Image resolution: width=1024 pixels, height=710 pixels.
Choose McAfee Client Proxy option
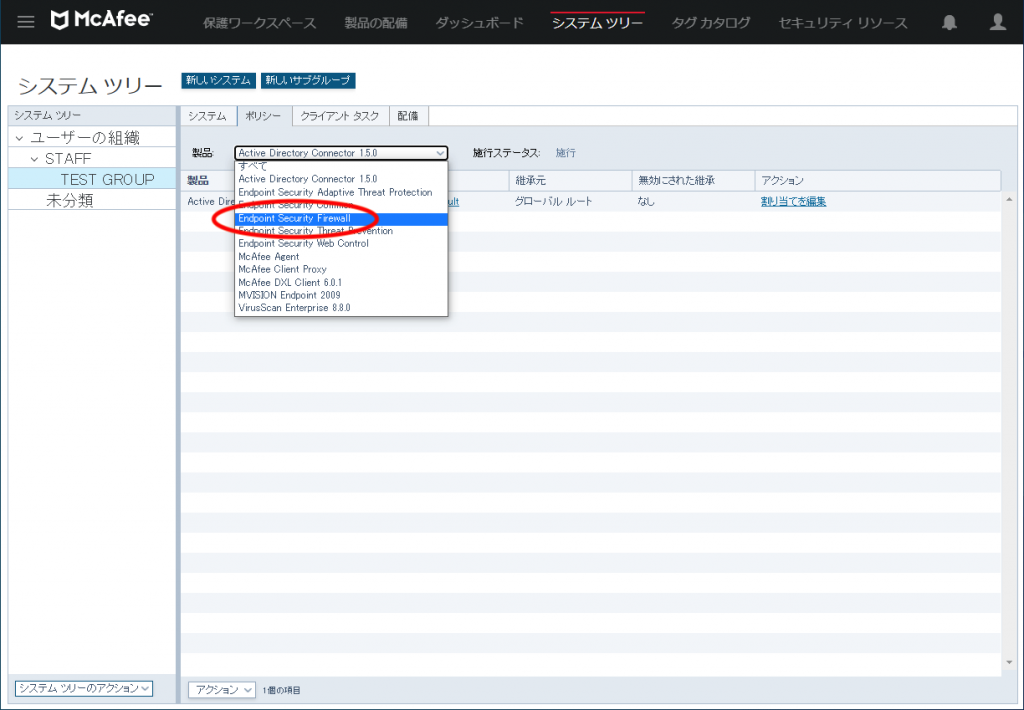tap(341, 269)
